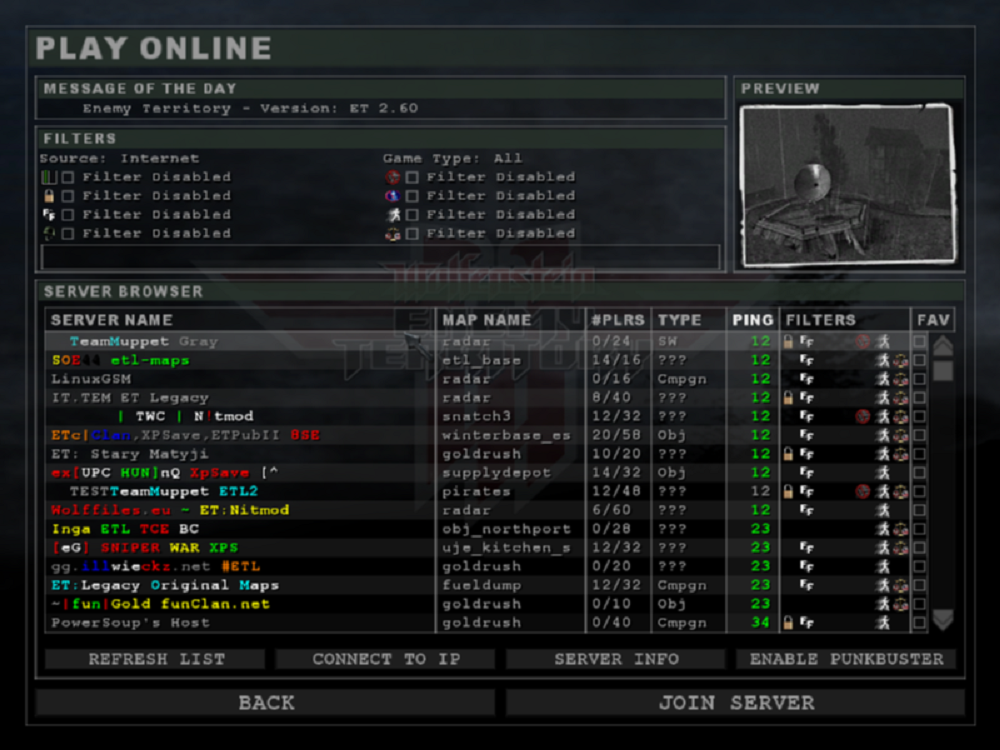Viewport: 1000px width, 750px height.
Task: Open Server Info for selected server
Action: [616, 659]
